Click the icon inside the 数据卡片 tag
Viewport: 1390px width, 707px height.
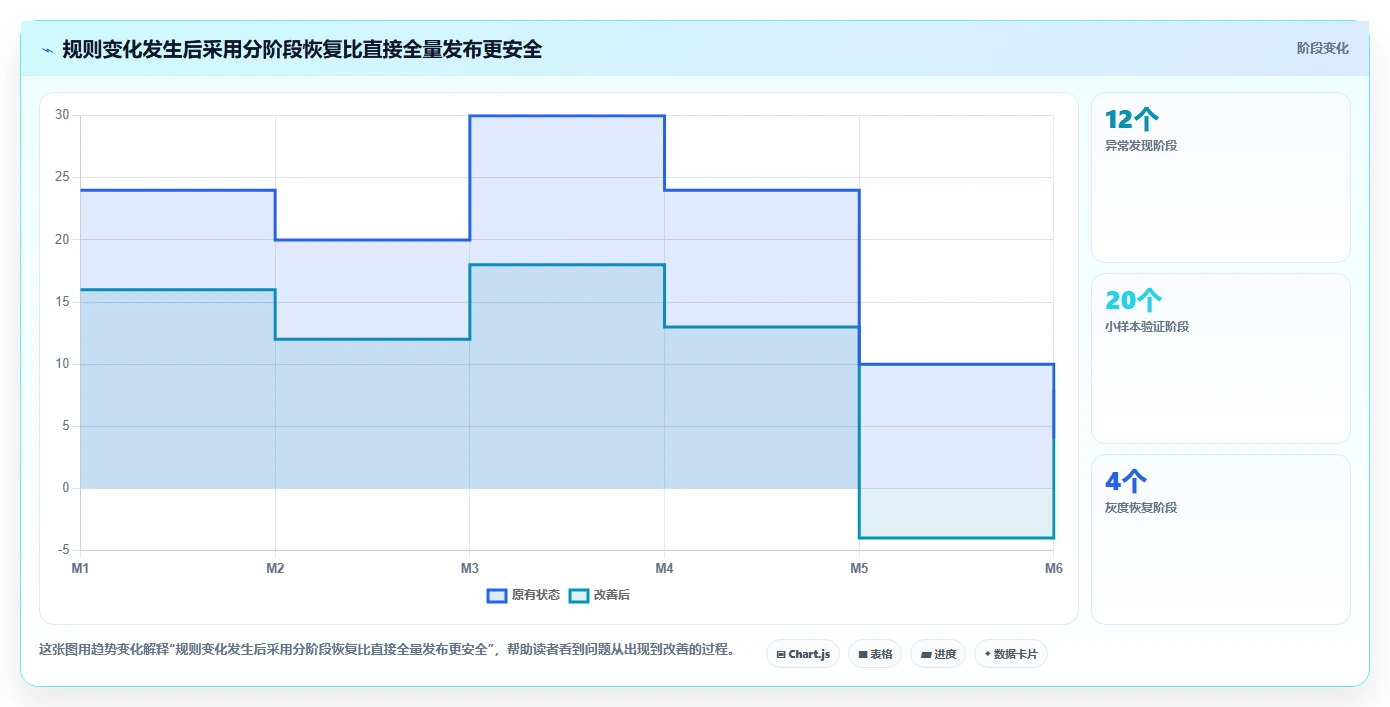988,654
